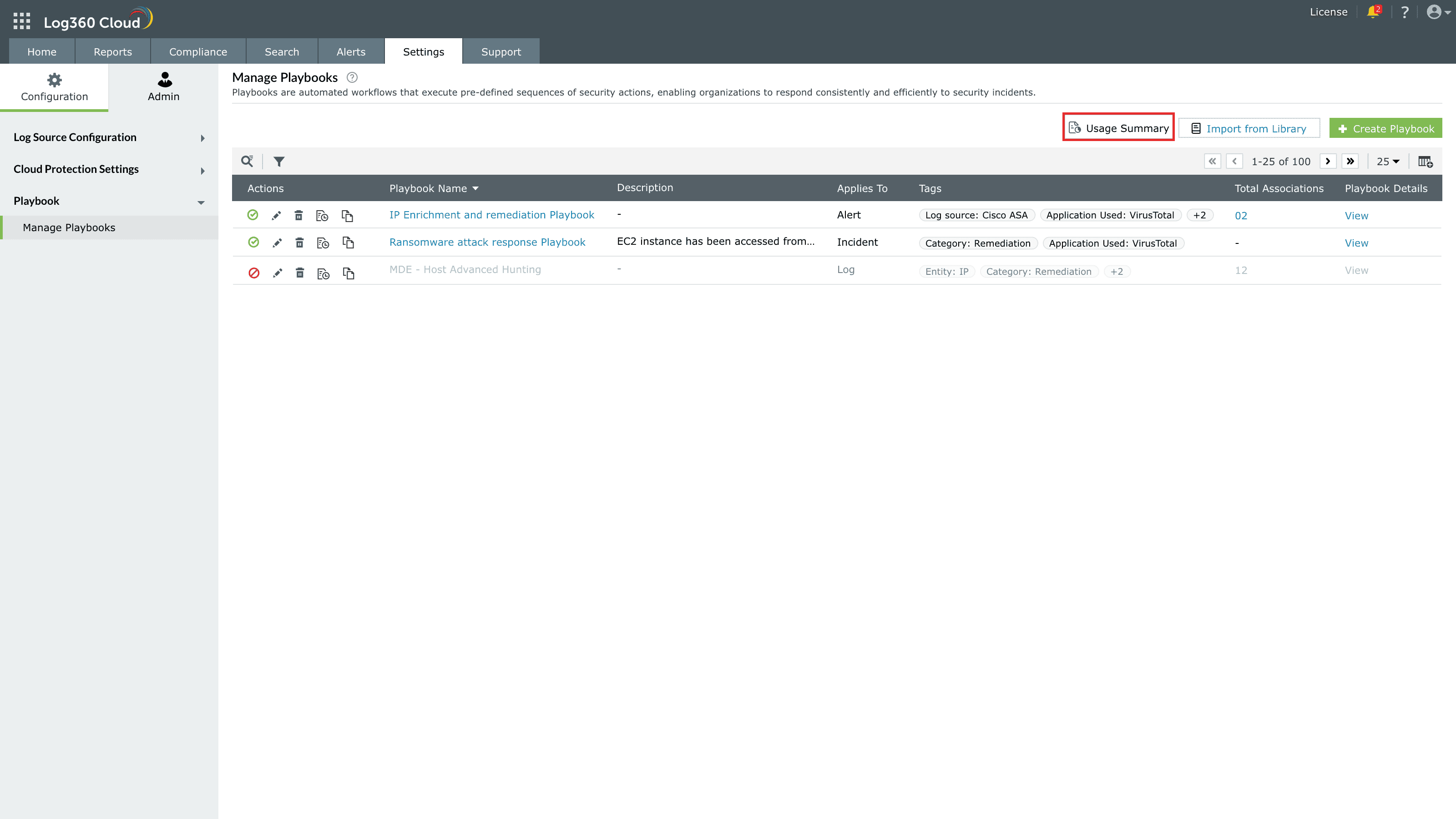Open MDE - Host Advanced Hunting link
1456x819 pixels.
(x=465, y=270)
